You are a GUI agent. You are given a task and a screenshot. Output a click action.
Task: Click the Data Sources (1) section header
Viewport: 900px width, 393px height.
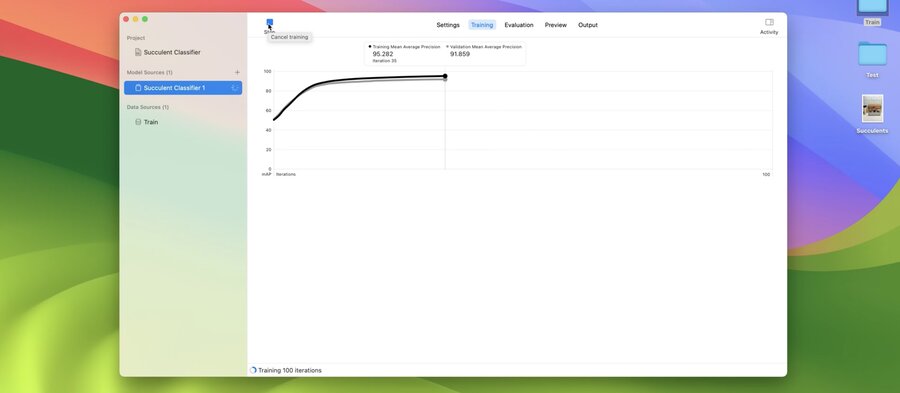(148, 107)
